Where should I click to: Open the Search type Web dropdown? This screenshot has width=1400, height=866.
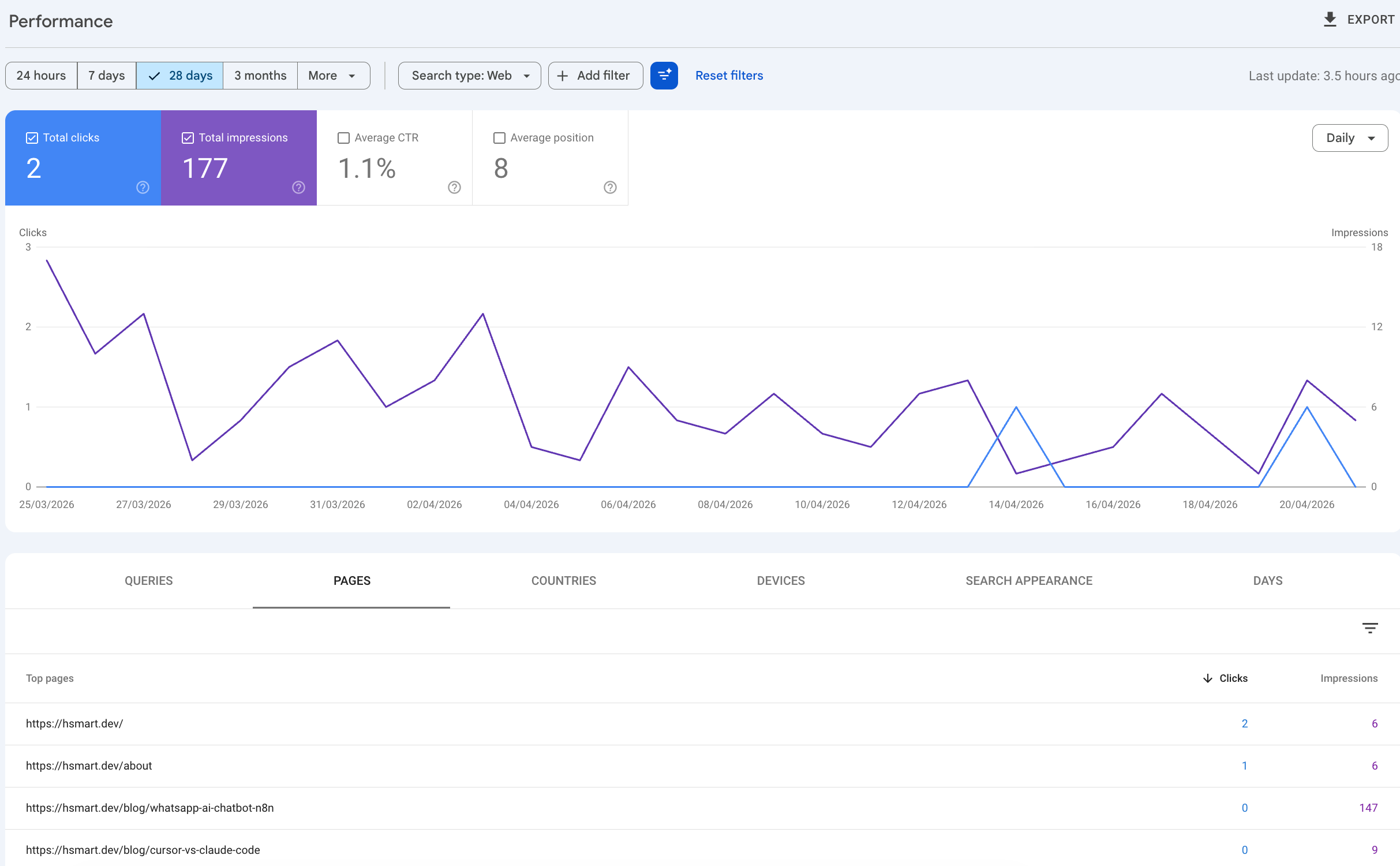click(469, 75)
